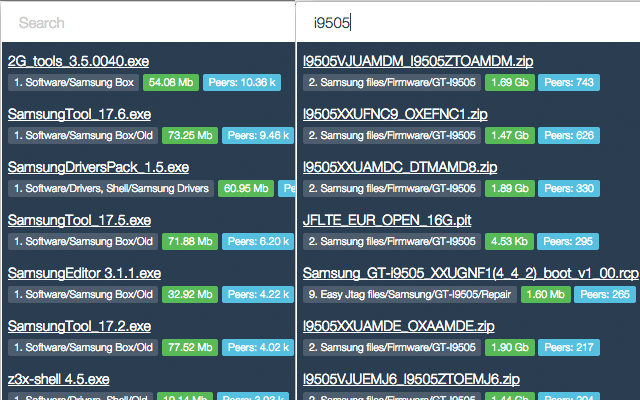Select the SamsungTool_17.5.exe link
The width and height of the screenshot is (640, 400).
click(x=79, y=220)
